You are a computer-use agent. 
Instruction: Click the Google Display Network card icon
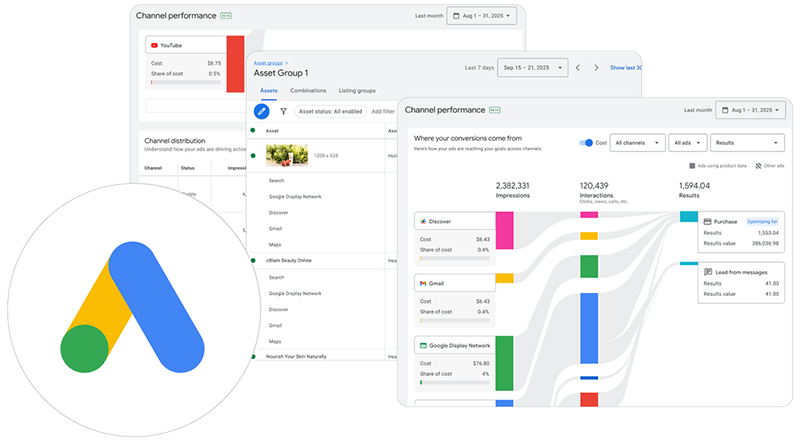423,346
